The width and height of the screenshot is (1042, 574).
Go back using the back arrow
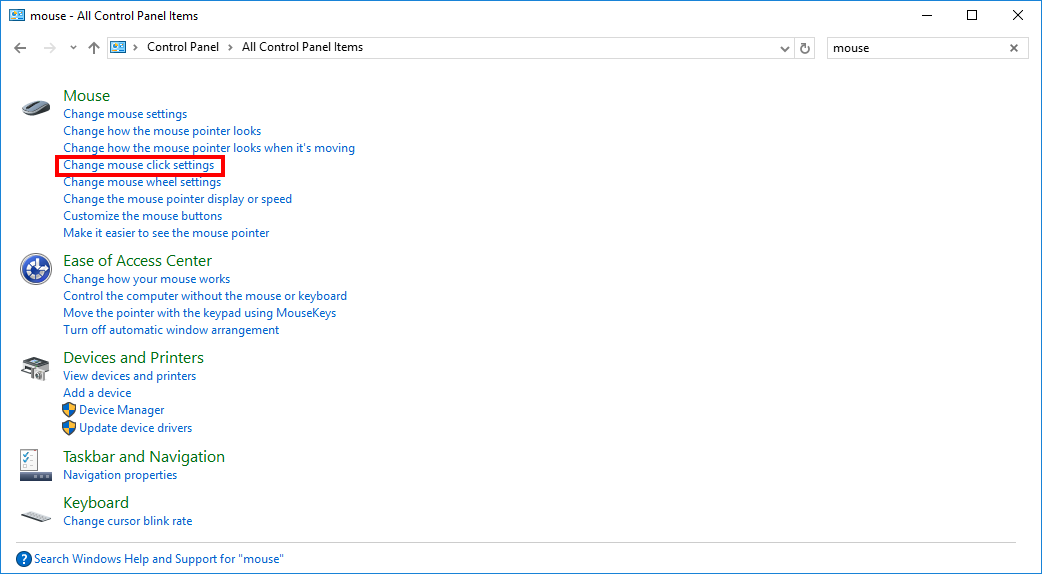[21, 48]
